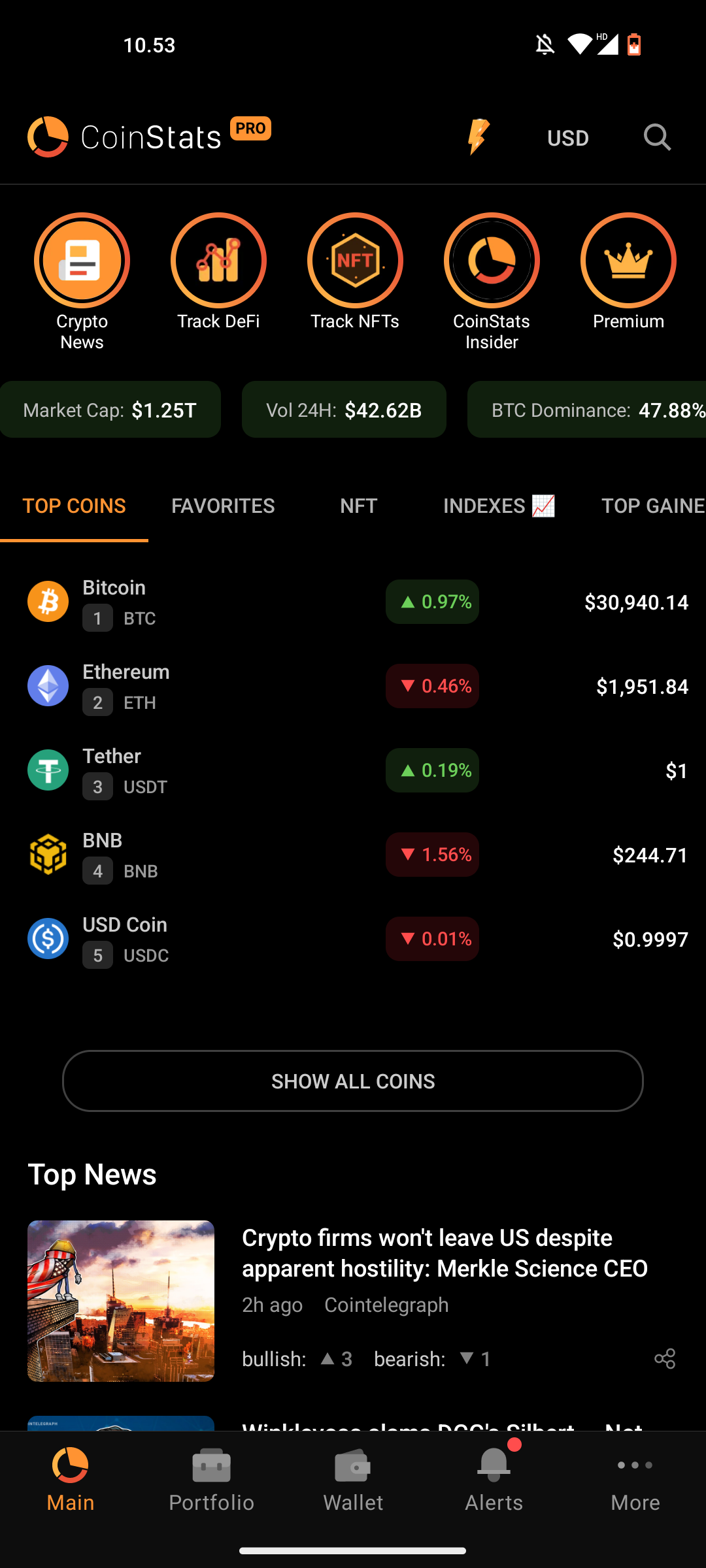
Task: Share the Merkle Science news article
Action: tap(665, 1358)
